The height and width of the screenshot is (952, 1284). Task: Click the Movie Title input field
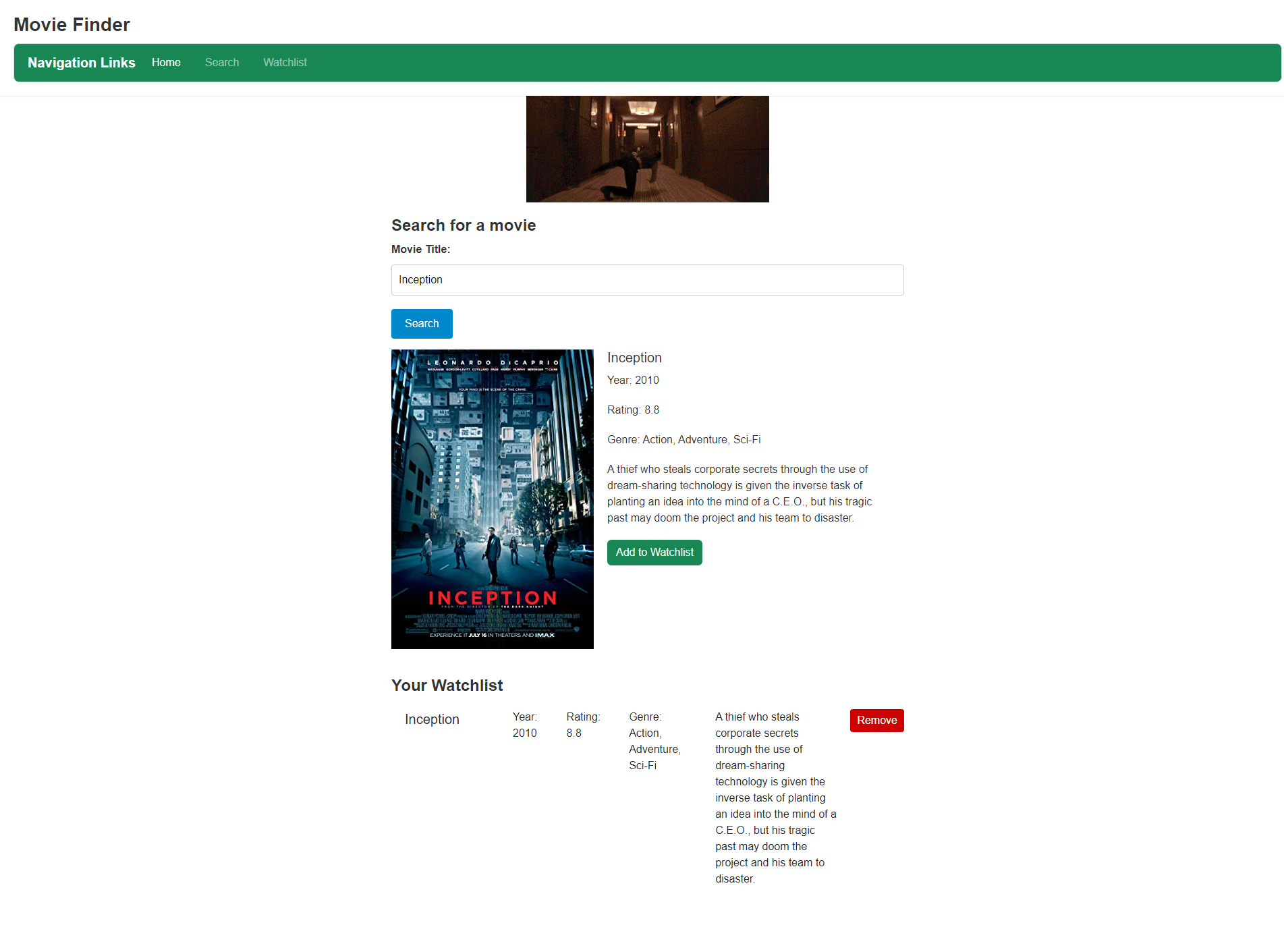coord(647,279)
